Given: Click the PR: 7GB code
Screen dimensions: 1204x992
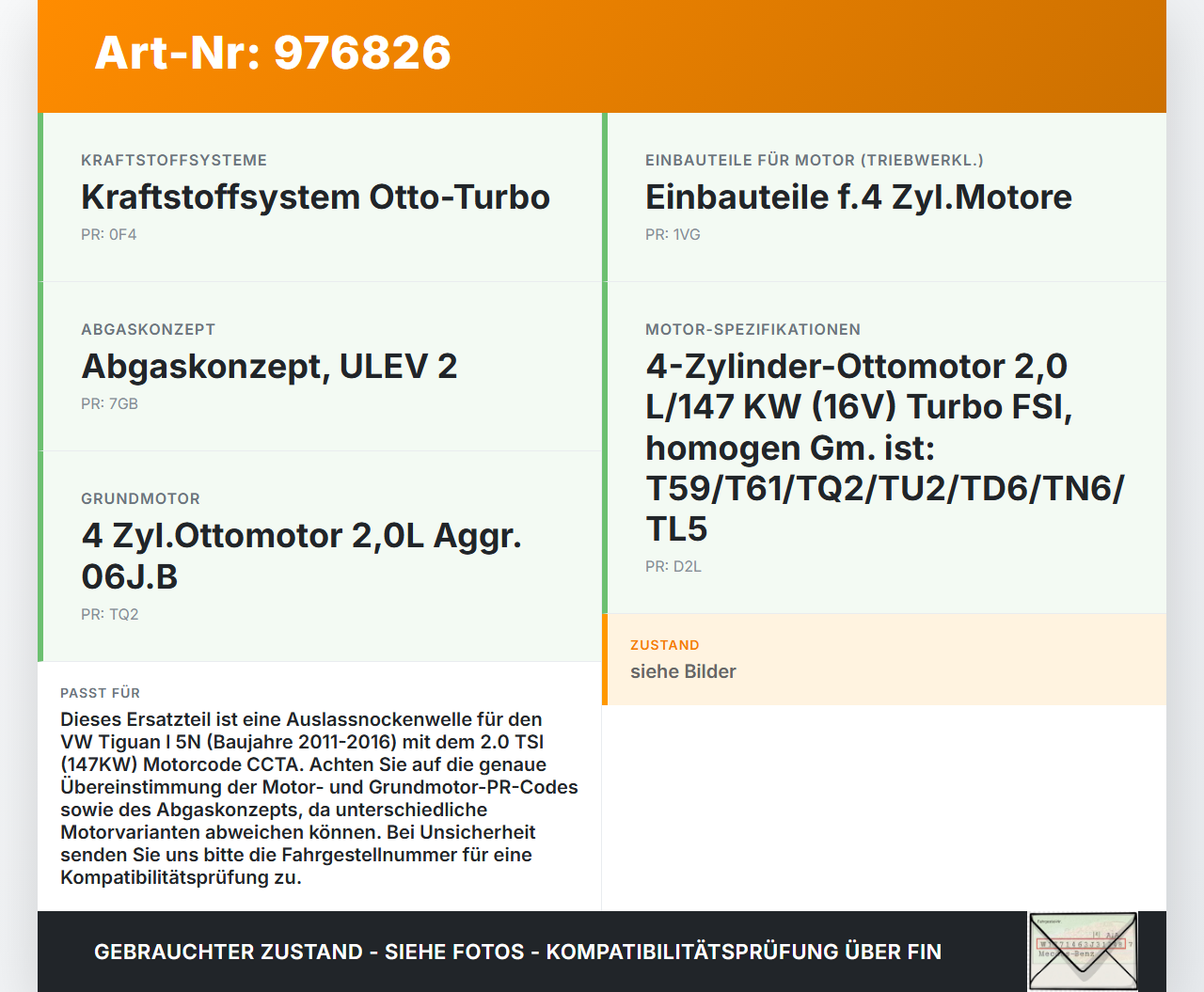Looking at the screenshot, I should click(109, 403).
